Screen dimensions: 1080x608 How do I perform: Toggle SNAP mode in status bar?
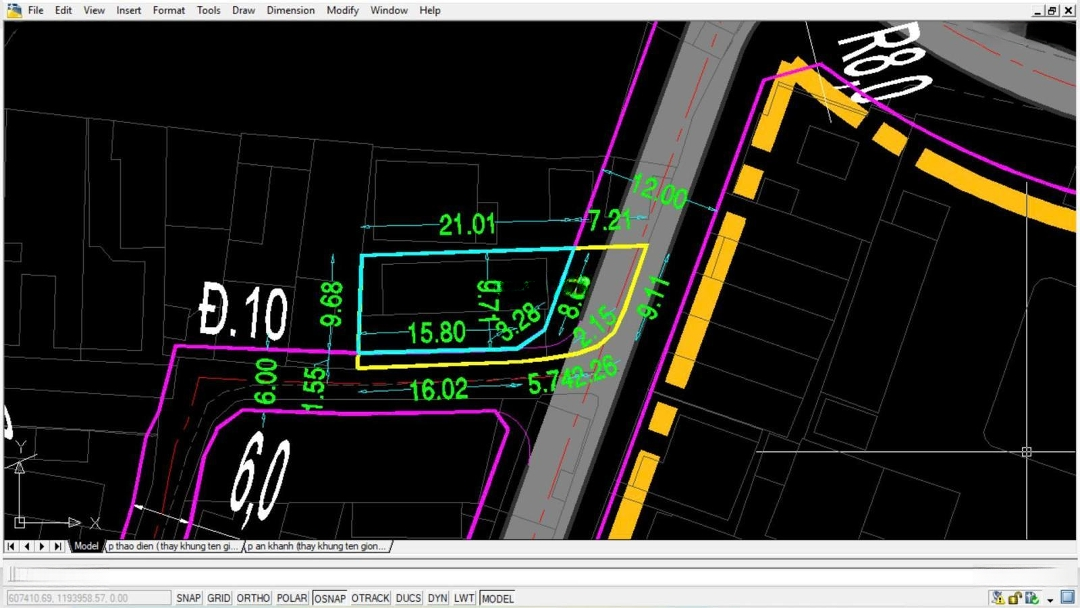[188, 598]
